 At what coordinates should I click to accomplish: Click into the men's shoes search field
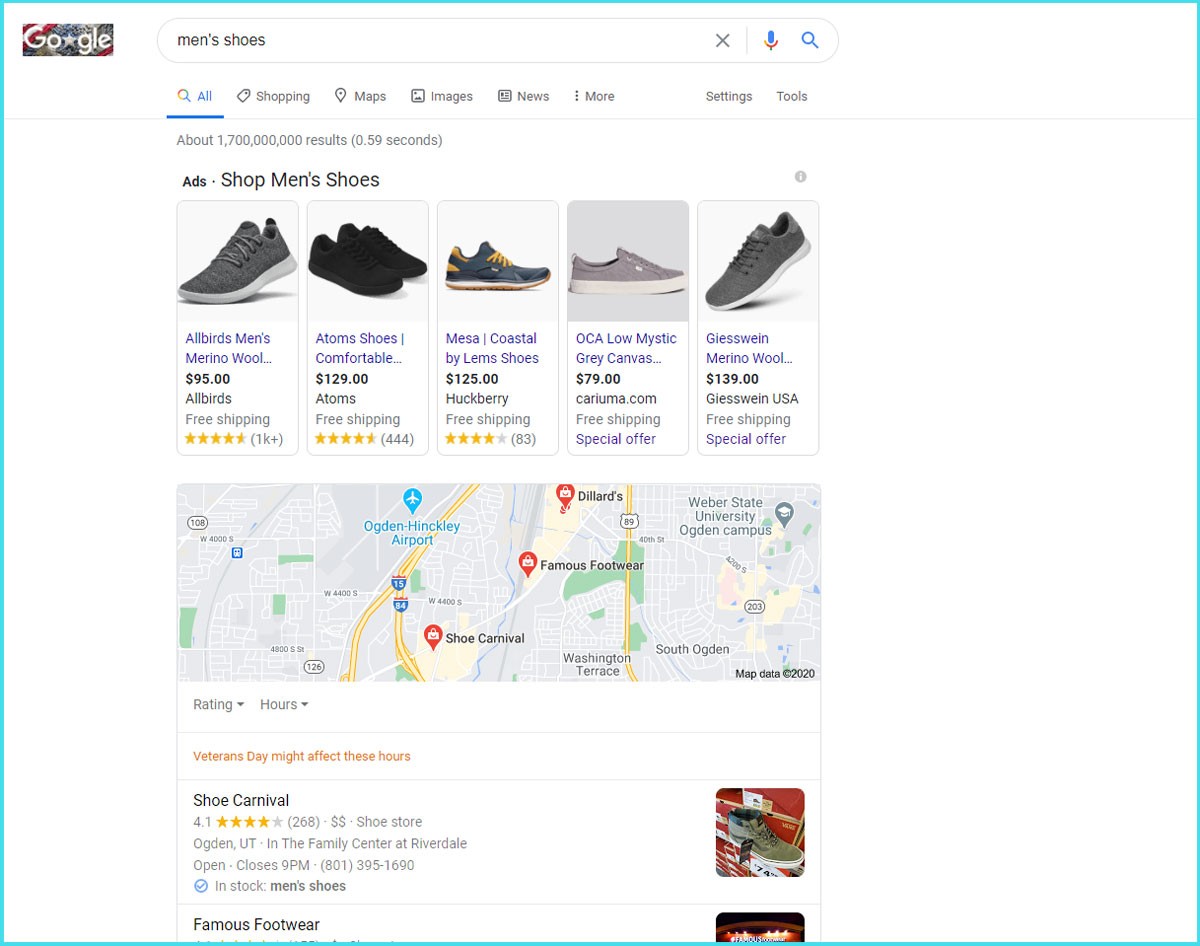[x=435, y=41]
